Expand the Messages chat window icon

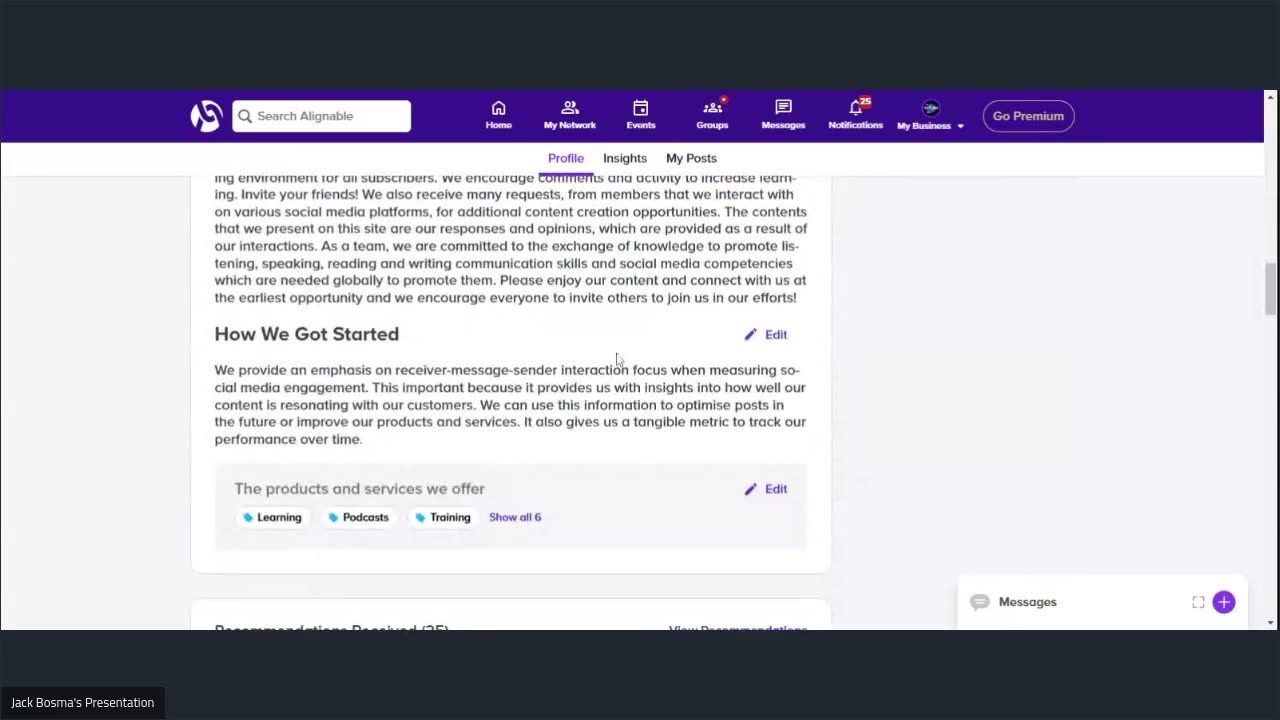click(1198, 602)
